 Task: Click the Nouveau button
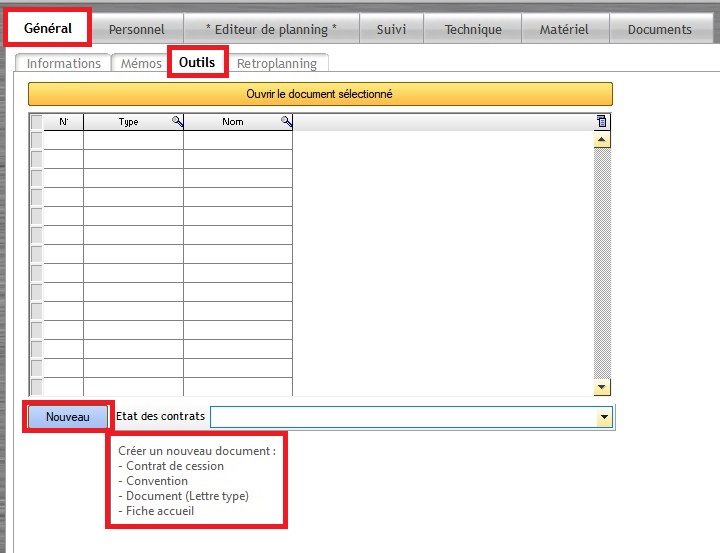[x=67, y=417]
